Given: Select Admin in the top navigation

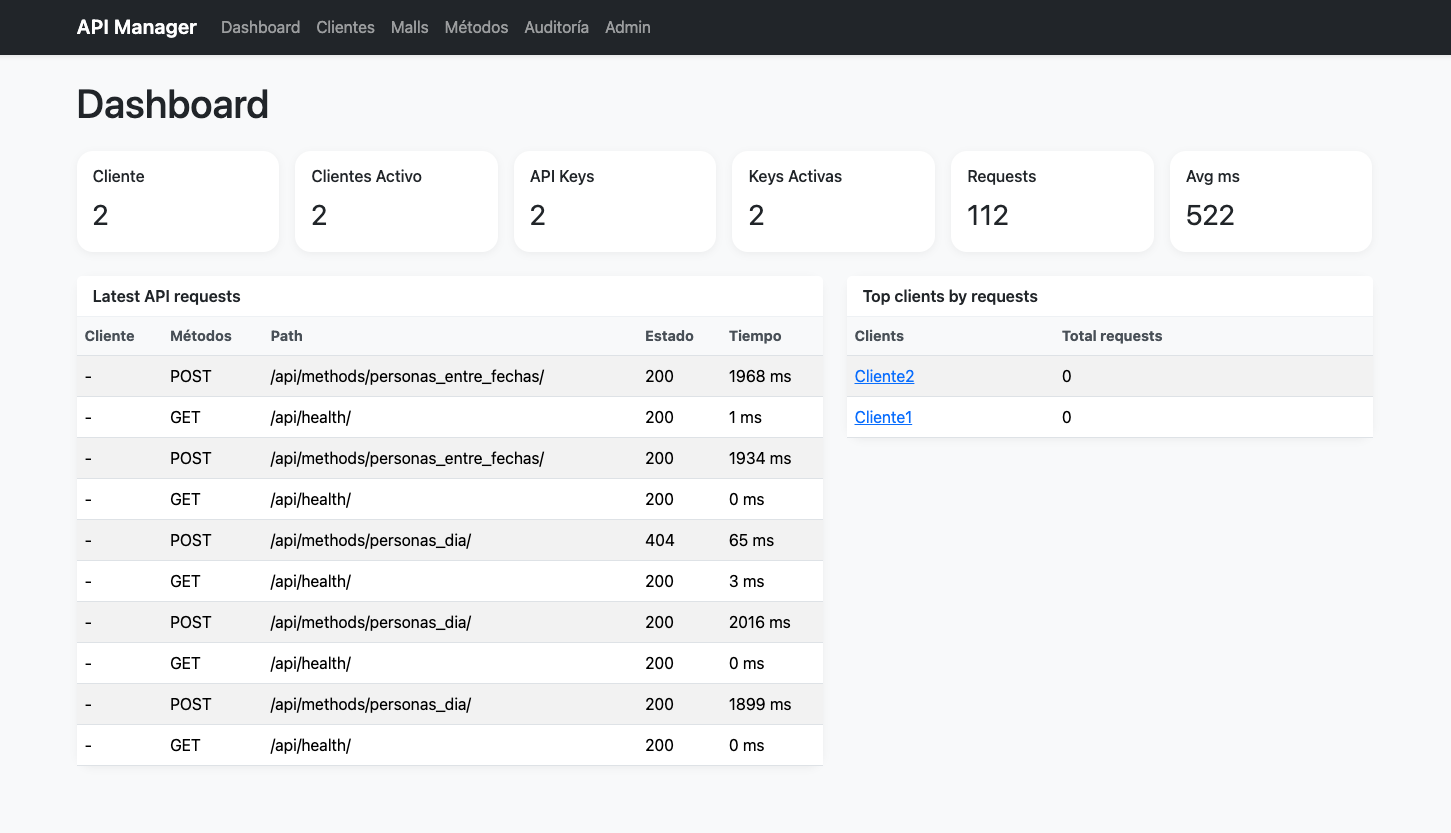Looking at the screenshot, I should coord(628,27).
